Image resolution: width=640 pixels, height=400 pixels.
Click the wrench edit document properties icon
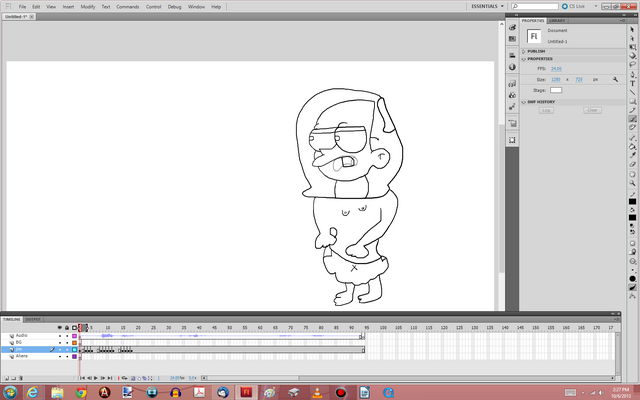coord(615,80)
